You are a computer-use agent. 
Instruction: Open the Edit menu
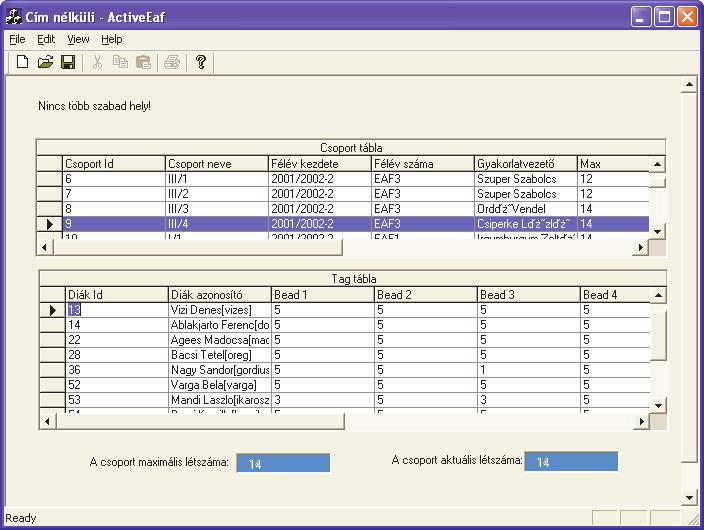(46, 40)
